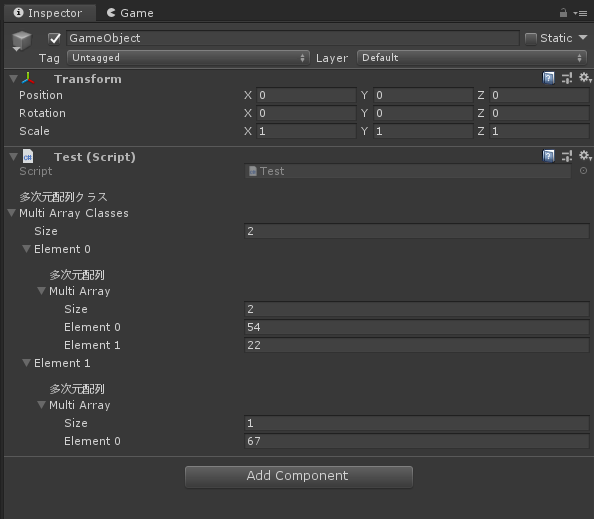Click the Scale label
Screen dimensions: 594x519
point(34,131)
